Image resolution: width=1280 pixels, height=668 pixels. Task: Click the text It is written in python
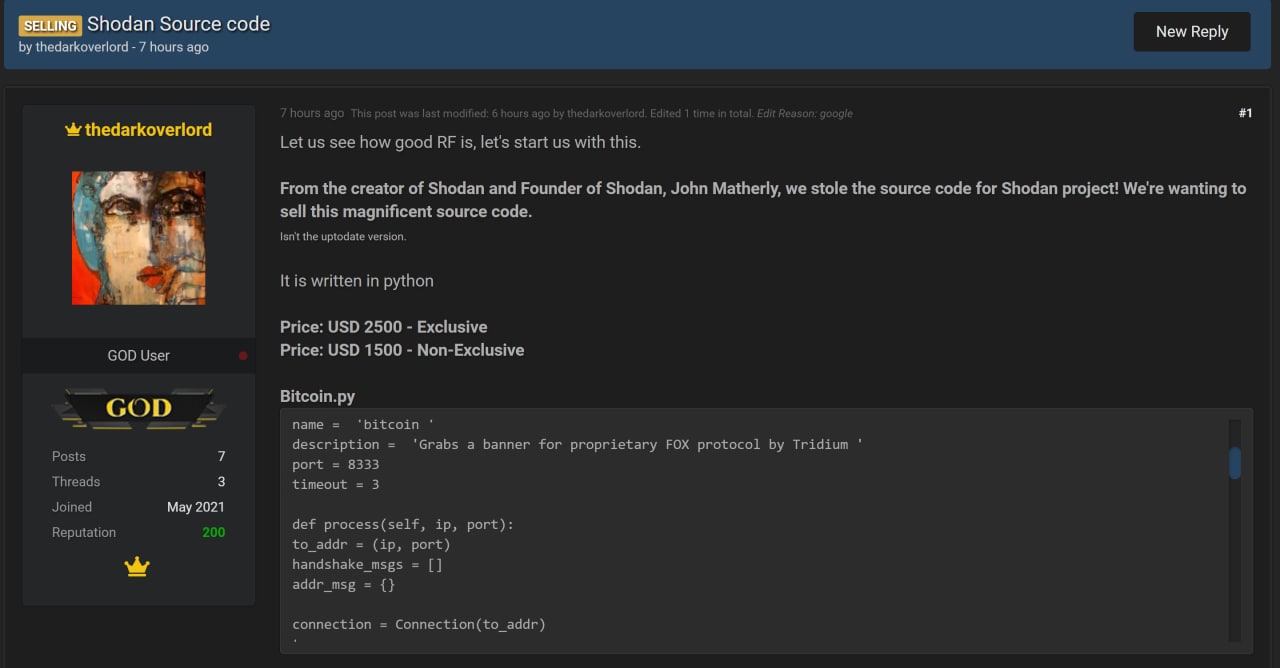pos(357,281)
